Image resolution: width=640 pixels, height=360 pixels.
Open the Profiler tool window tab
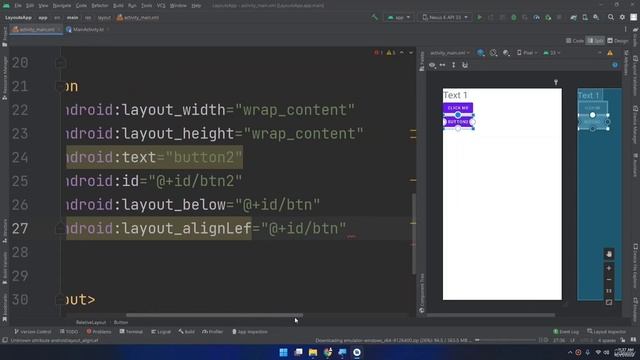(213, 332)
